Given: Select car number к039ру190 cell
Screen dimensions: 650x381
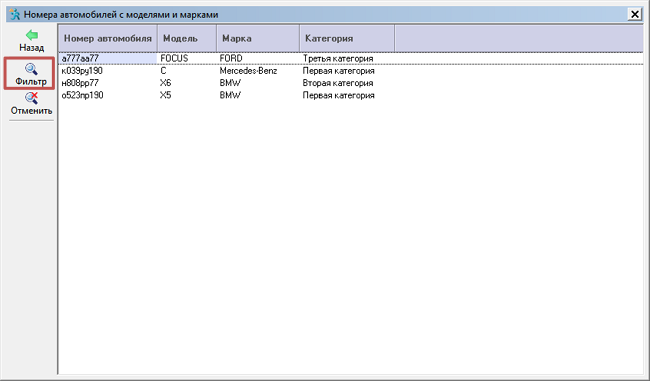Looking at the screenshot, I should point(108,71).
